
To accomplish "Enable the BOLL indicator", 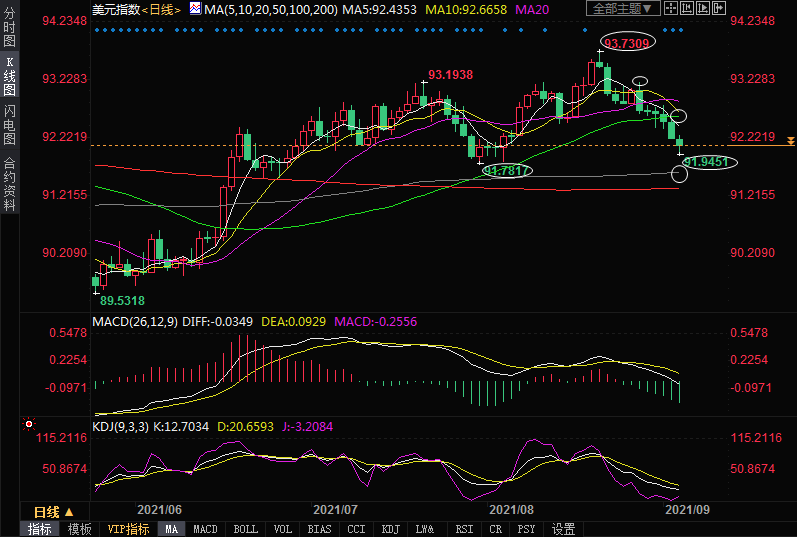I will tap(245, 529).
